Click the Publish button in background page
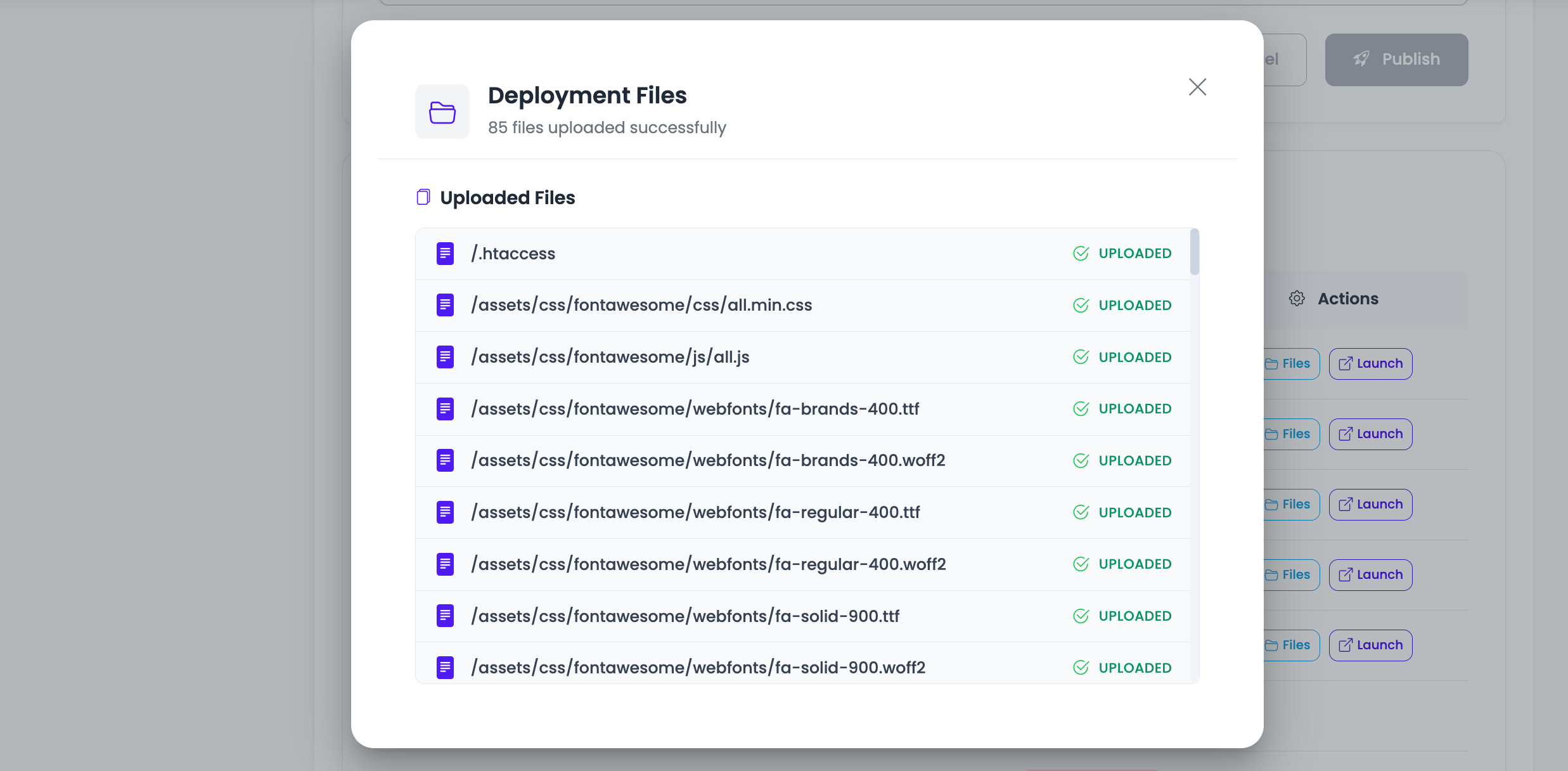This screenshot has width=1568, height=771. point(1396,60)
